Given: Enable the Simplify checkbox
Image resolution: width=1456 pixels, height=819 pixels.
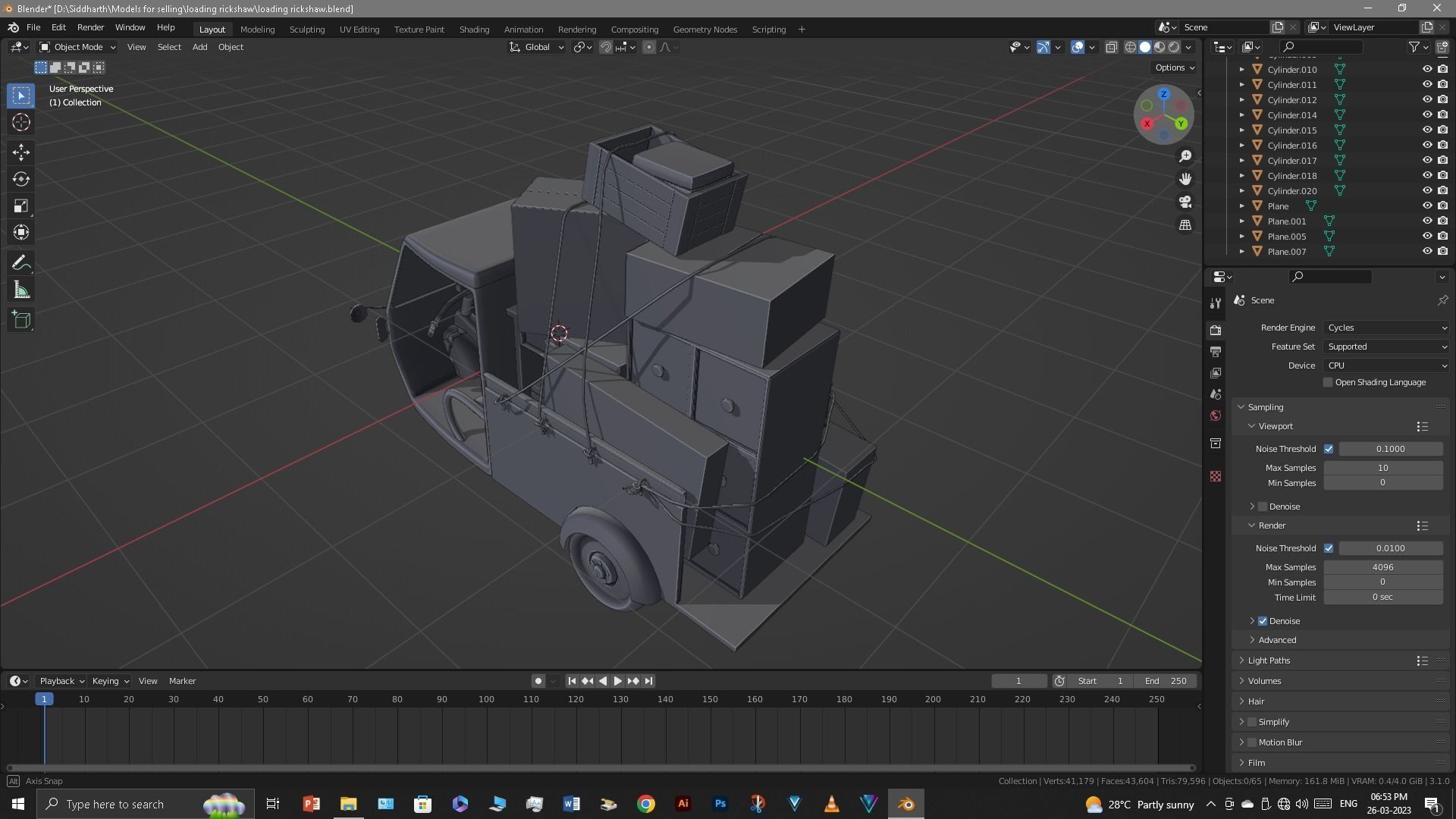Looking at the screenshot, I should point(1252,722).
